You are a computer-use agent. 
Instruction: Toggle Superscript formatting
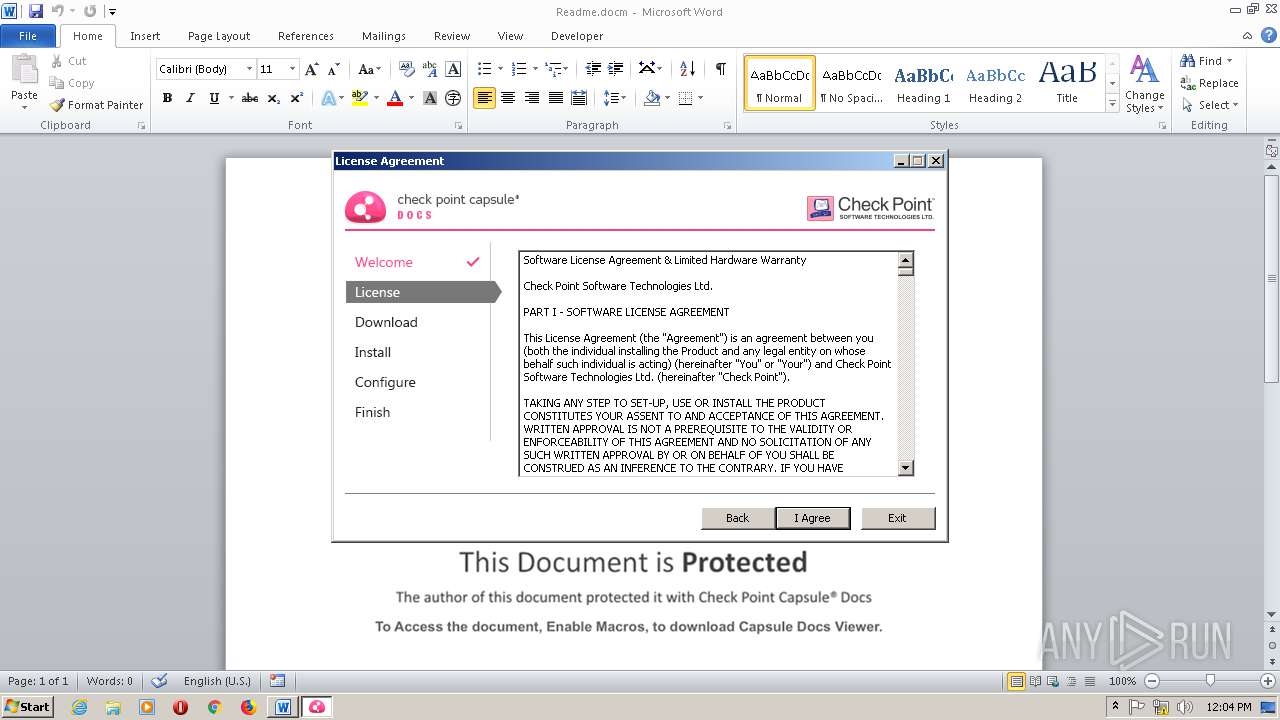coord(297,98)
